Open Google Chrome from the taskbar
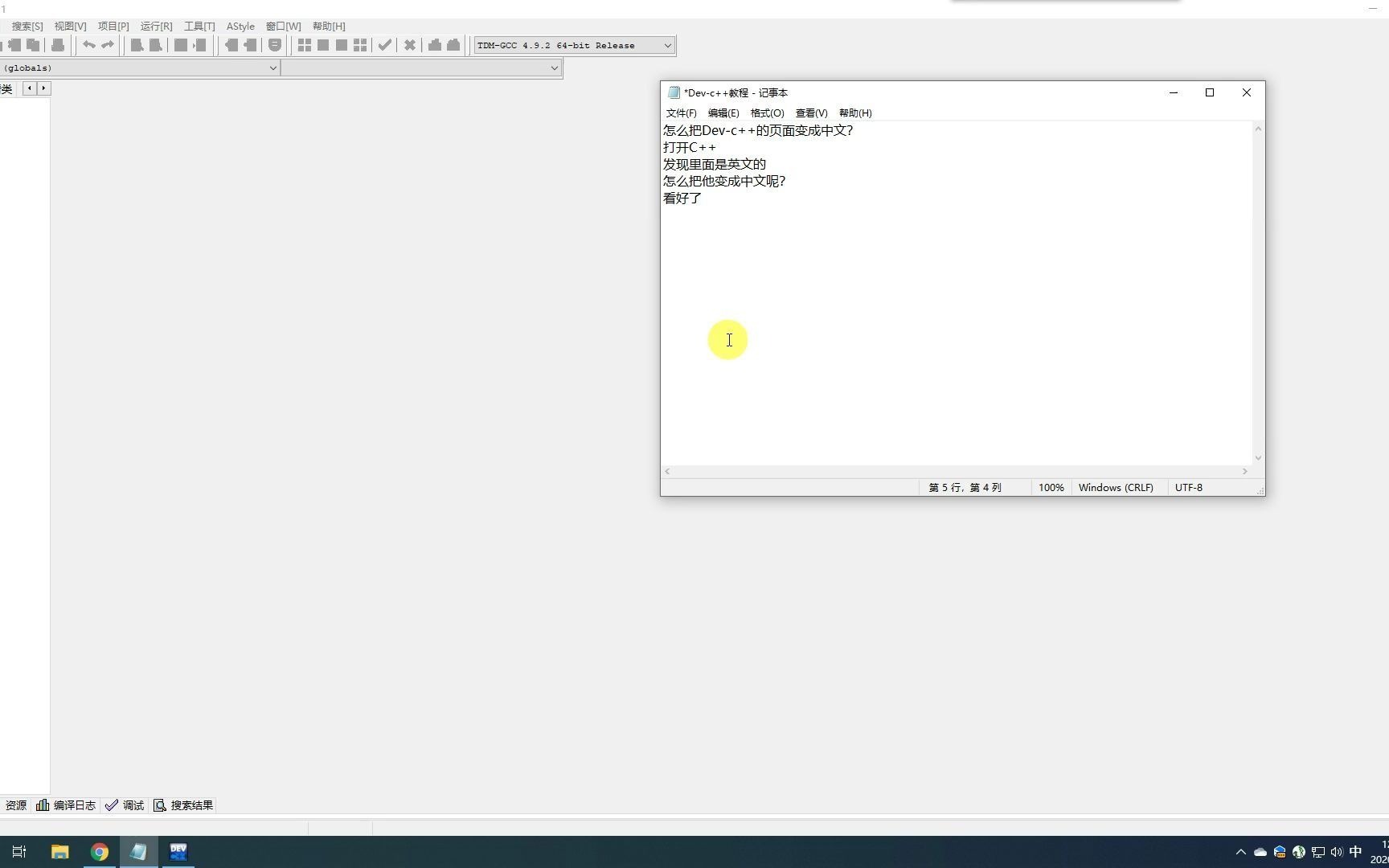The width and height of the screenshot is (1389, 868). (100, 852)
